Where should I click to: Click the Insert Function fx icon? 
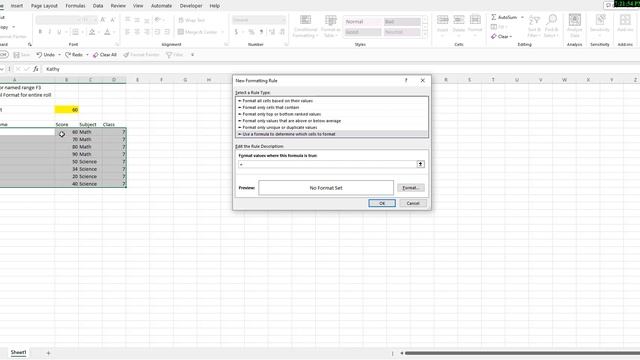click(x=36, y=69)
